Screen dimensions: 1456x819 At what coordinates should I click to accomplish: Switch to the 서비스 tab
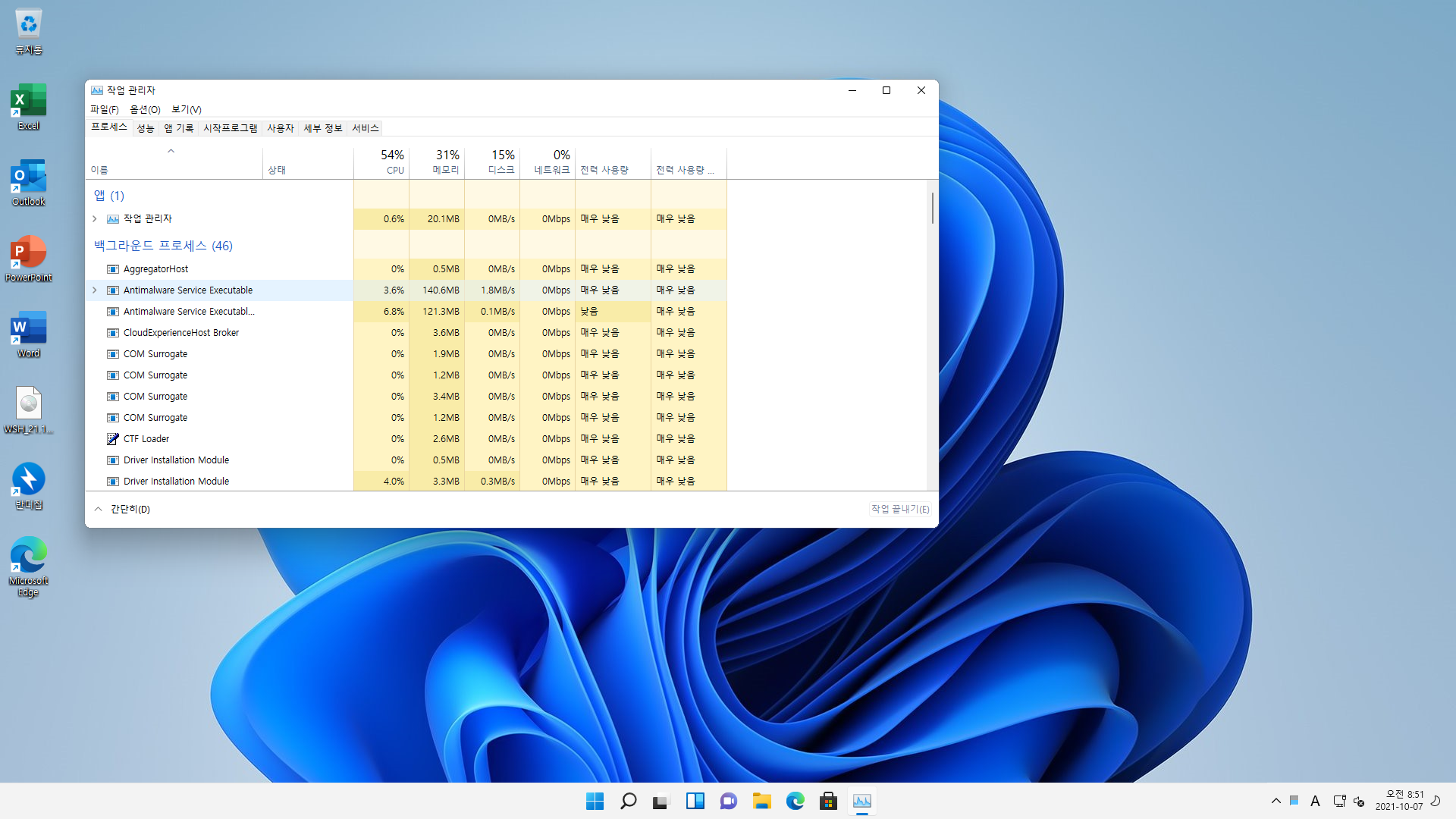(x=366, y=128)
